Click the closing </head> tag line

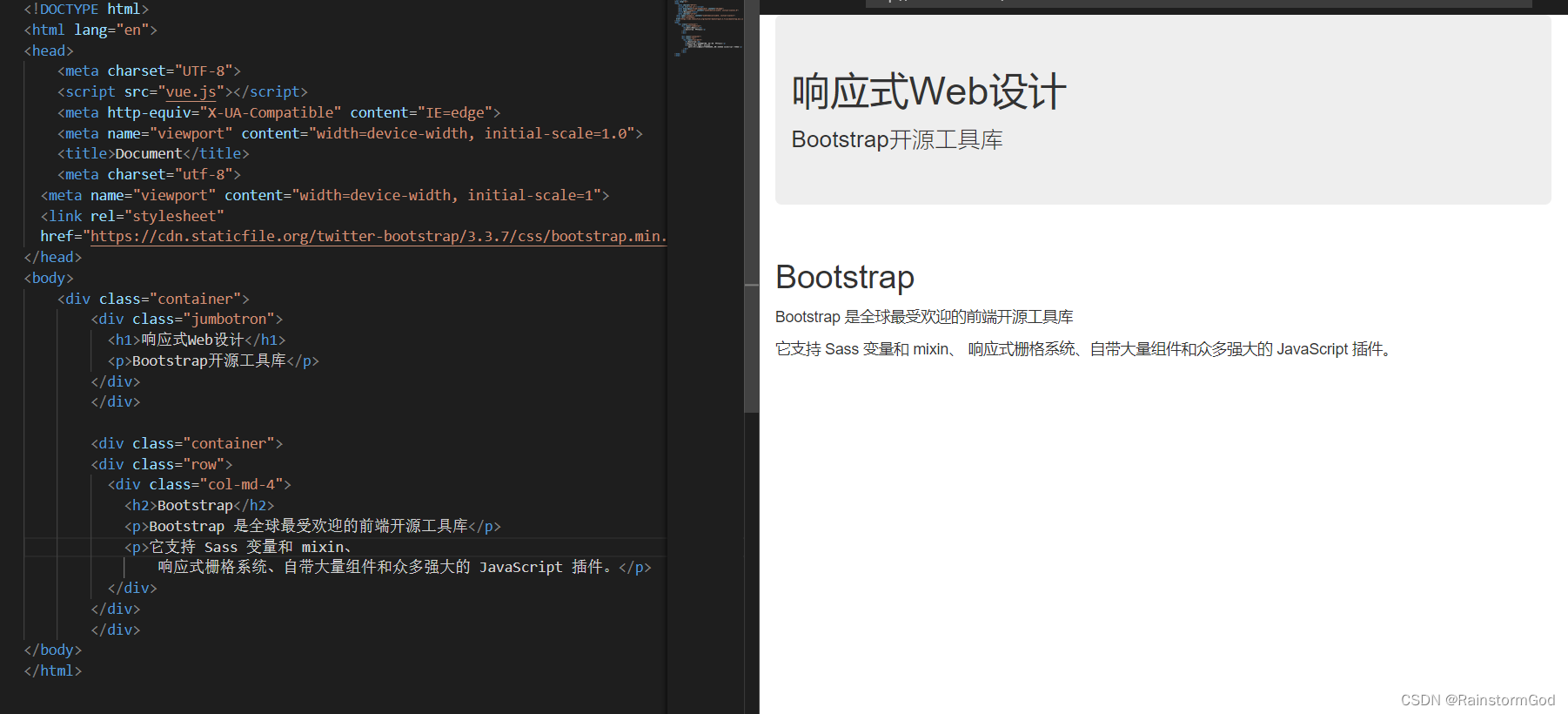53,257
